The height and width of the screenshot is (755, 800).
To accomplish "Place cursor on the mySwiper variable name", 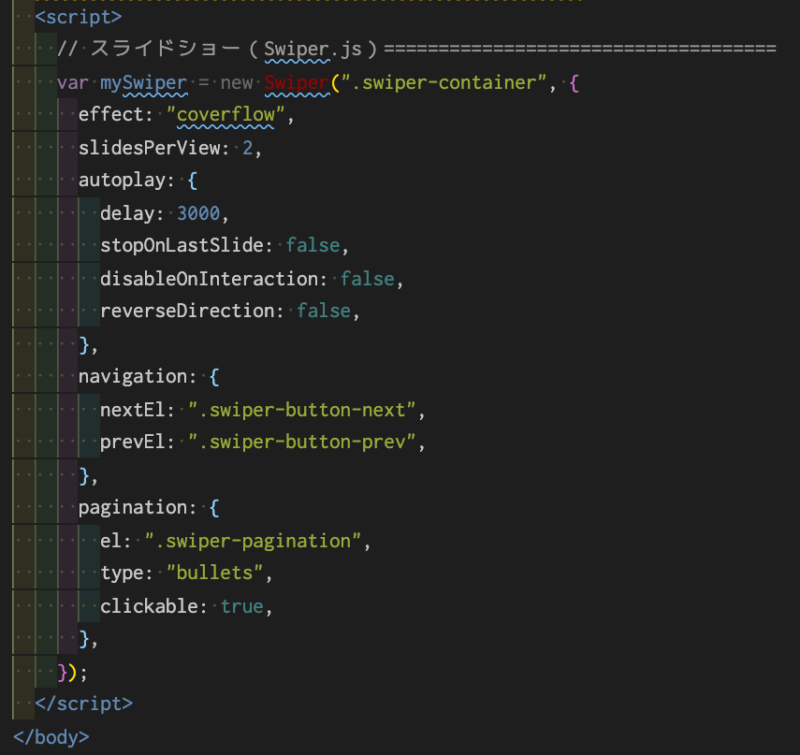I will [x=144, y=83].
